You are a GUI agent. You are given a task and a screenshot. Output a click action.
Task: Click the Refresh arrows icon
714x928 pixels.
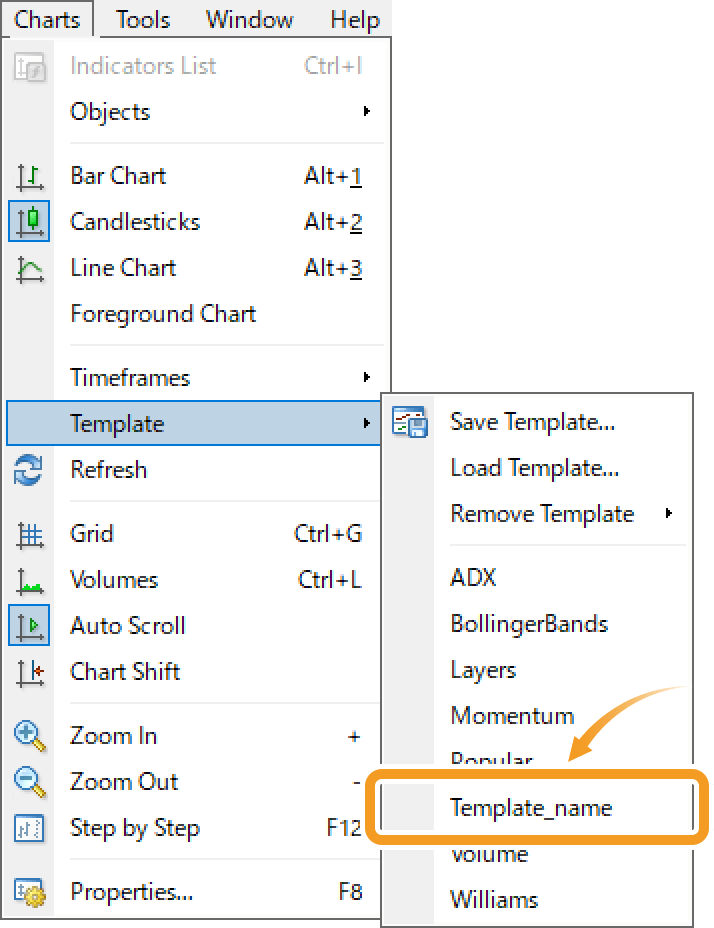[x=28, y=470]
